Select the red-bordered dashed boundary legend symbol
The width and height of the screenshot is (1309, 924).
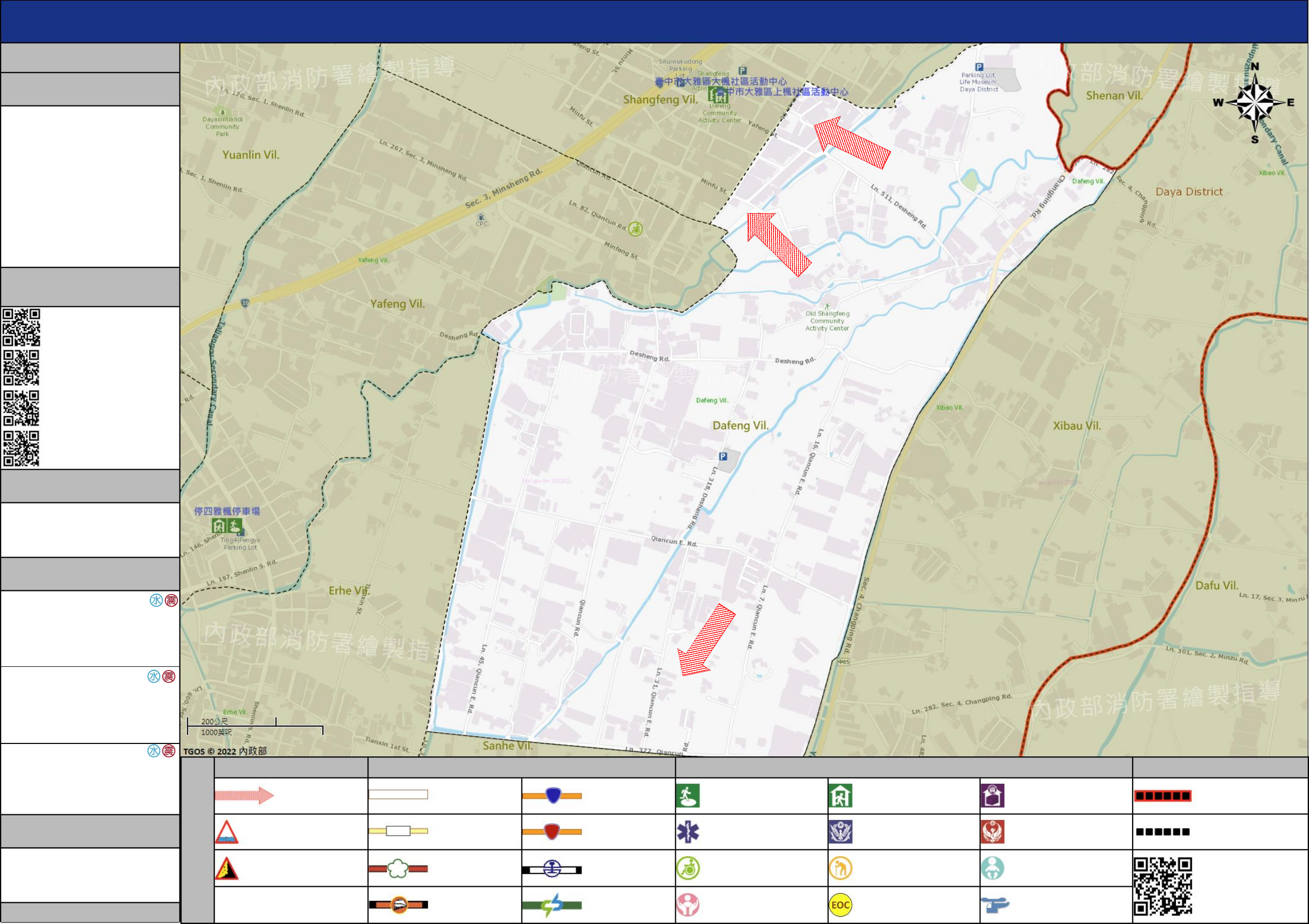tap(1163, 796)
